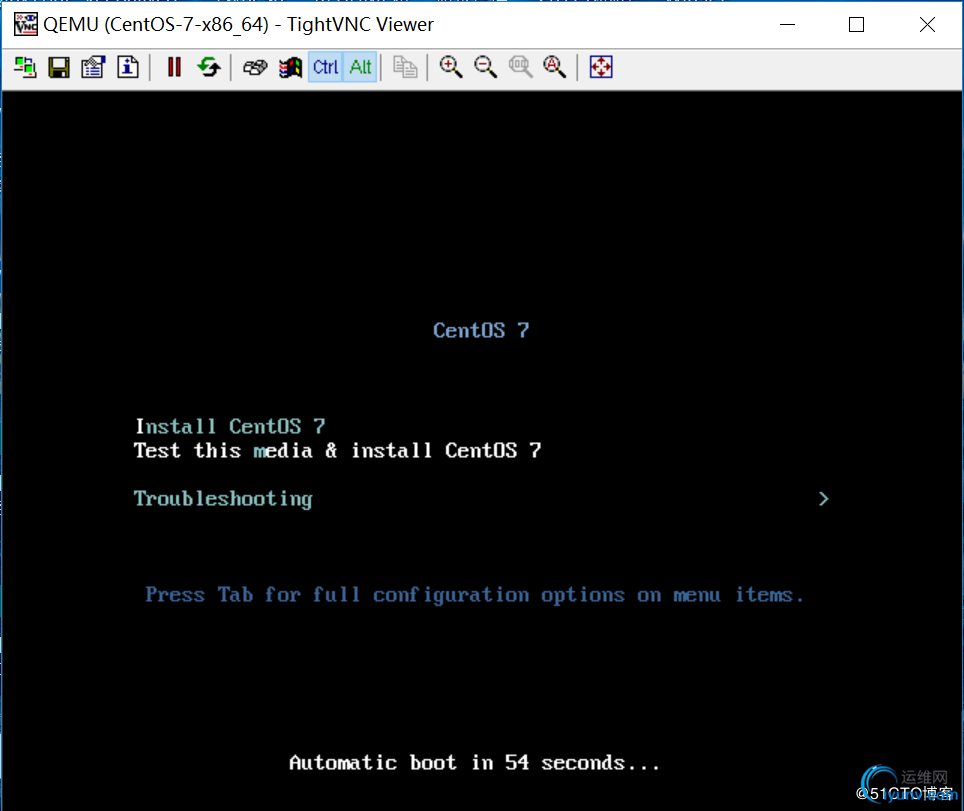Screen dimensions: 964x811
Task: Zoom out with the minus magnifier
Action: click(486, 67)
